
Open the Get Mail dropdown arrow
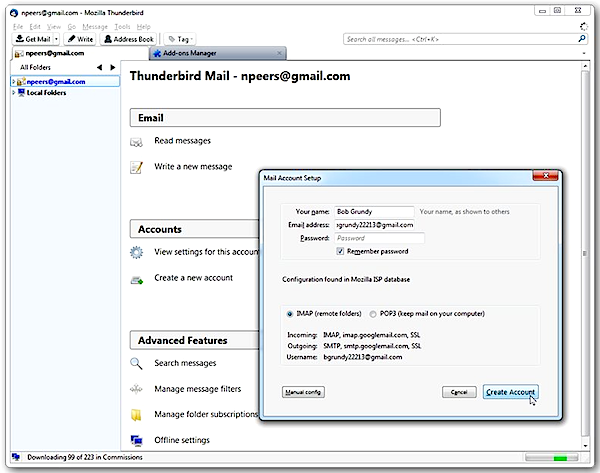(57, 39)
